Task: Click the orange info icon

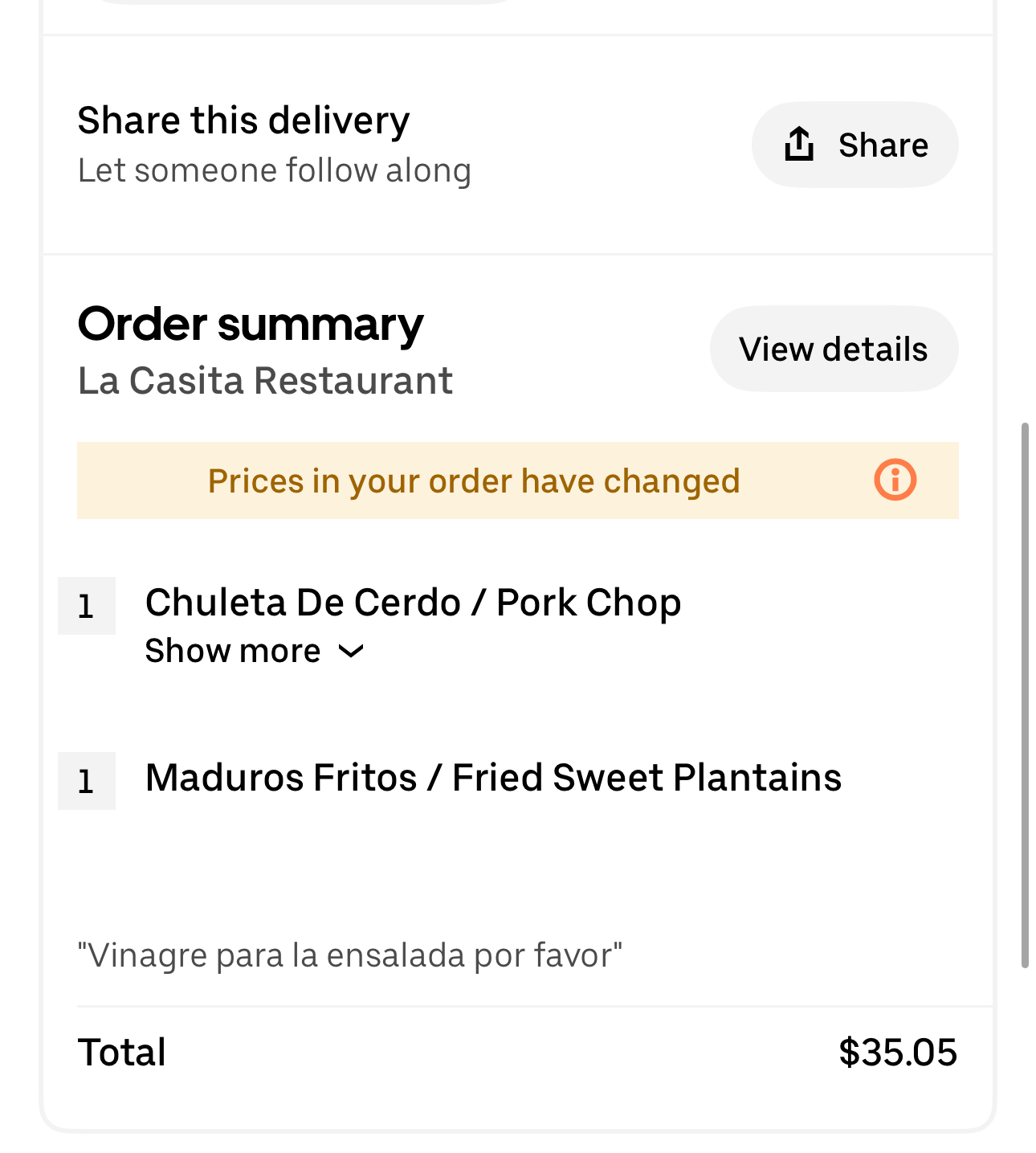Action: click(x=895, y=480)
